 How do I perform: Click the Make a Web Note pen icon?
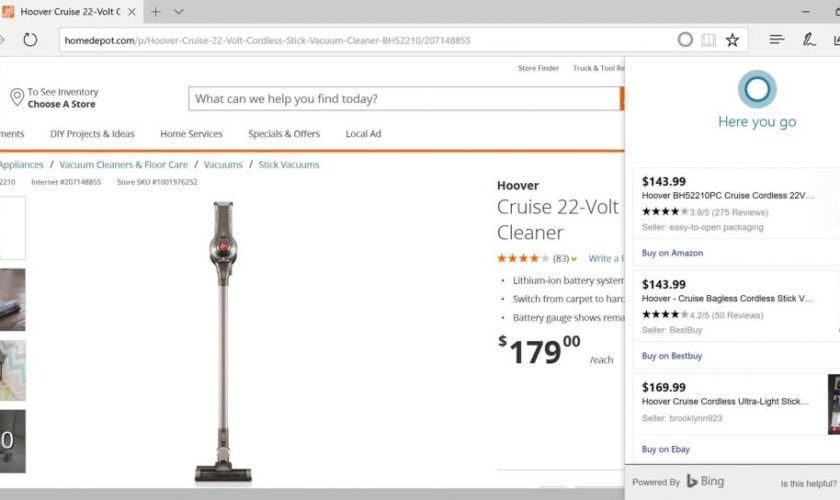click(x=808, y=40)
